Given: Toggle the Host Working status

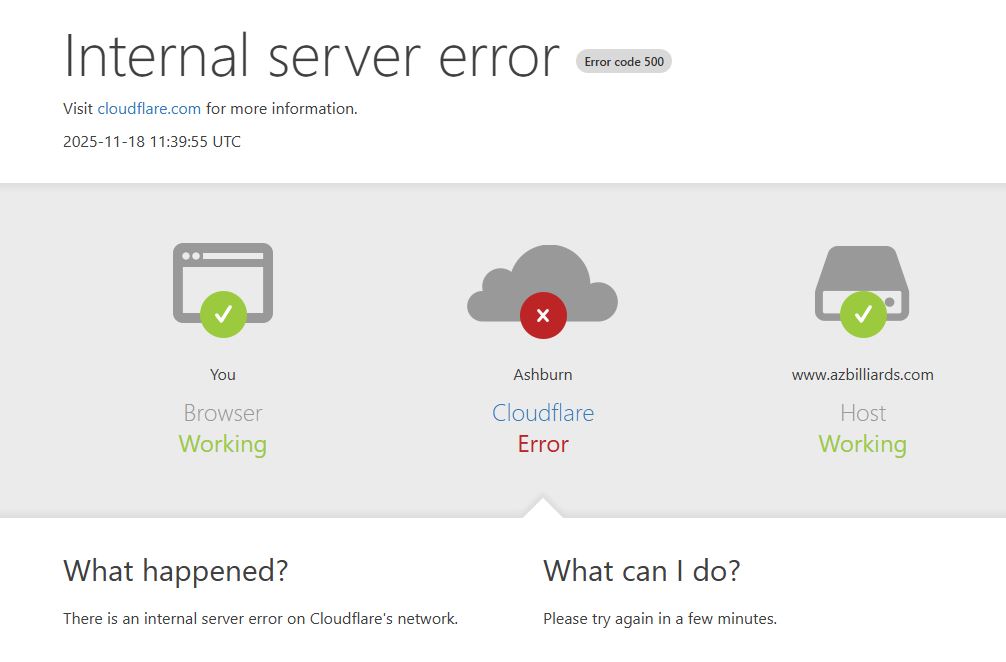Looking at the screenshot, I should [862, 444].
